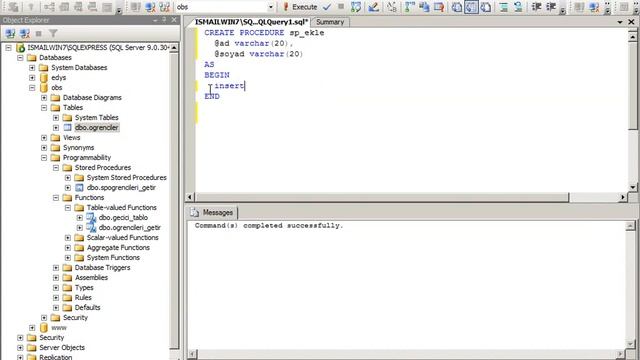Switch to the Summary tab

[330, 22]
